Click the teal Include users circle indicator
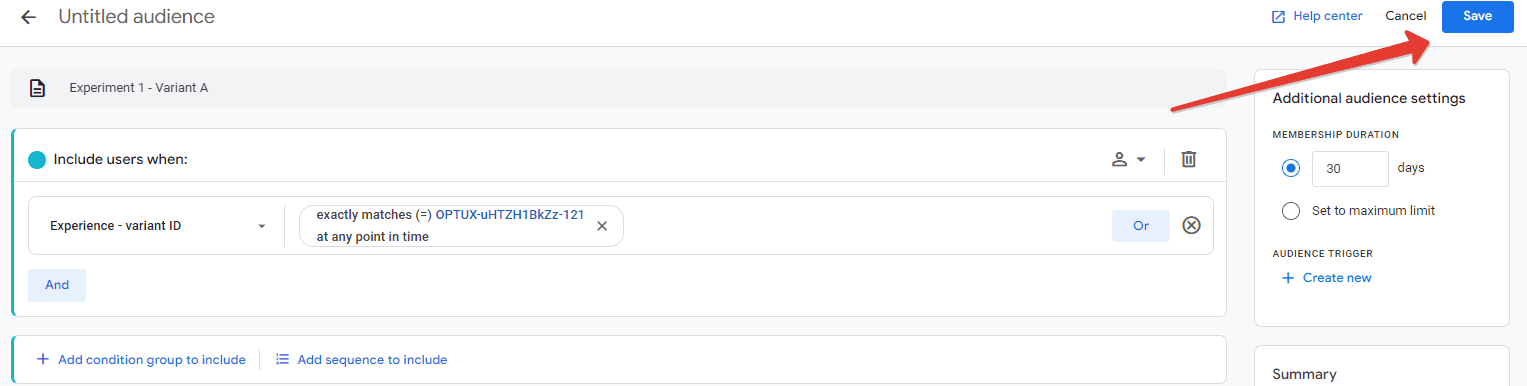The image size is (1527, 386). pos(37,159)
